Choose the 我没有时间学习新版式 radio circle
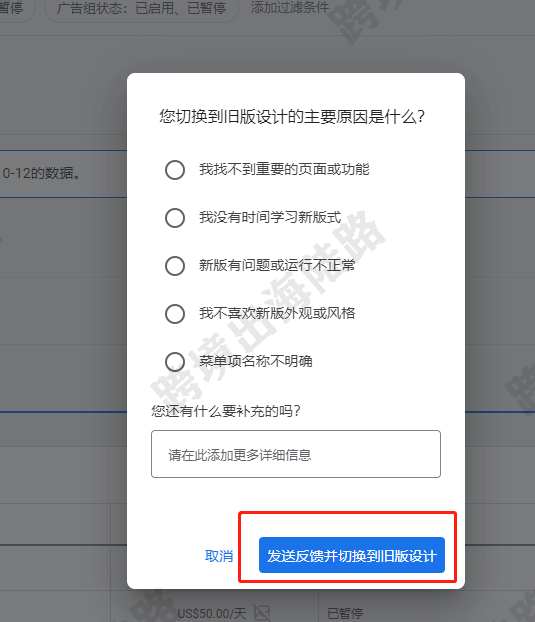 tap(175, 218)
